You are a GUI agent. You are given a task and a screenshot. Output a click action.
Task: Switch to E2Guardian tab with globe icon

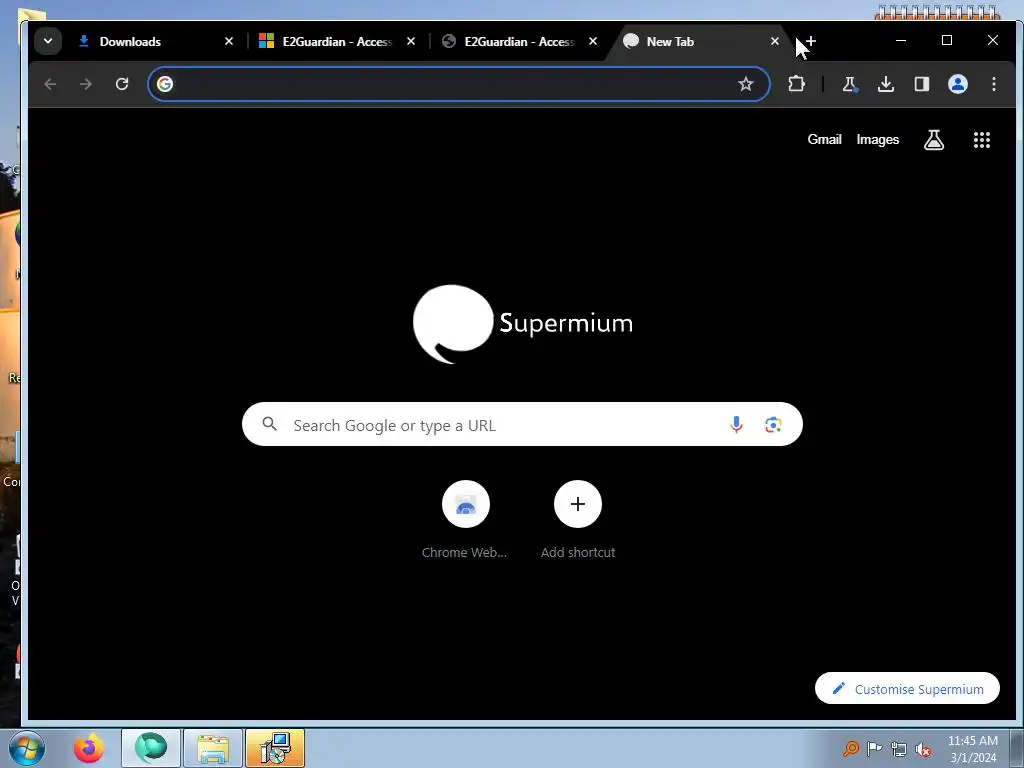[519, 41]
